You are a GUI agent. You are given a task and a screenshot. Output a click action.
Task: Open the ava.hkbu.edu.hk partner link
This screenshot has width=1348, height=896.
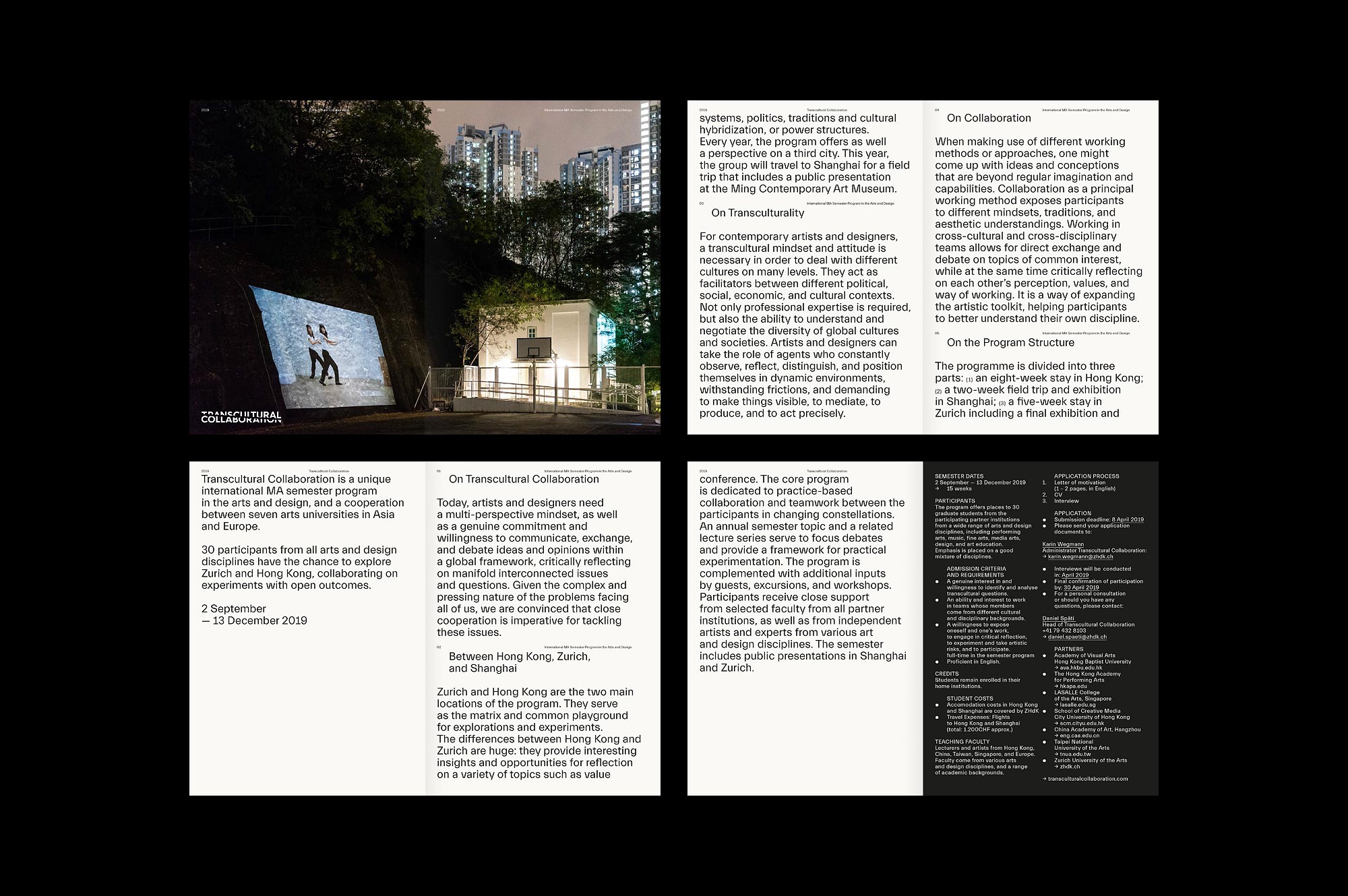[x=1080, y=668]
